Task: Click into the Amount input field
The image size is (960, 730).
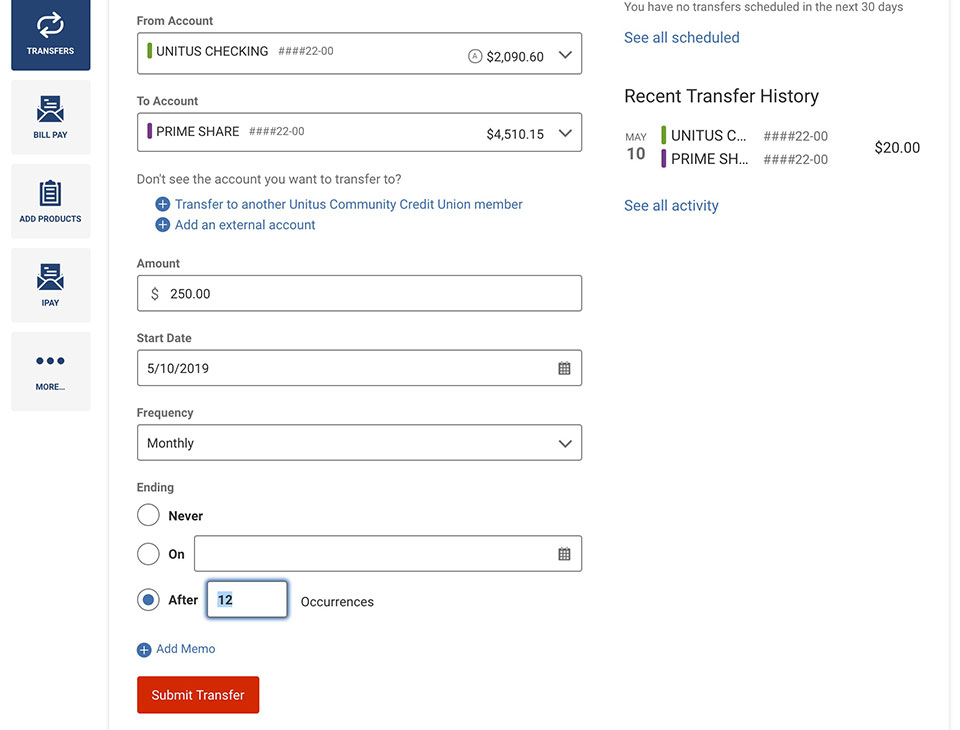Action: tap(359, 293)
